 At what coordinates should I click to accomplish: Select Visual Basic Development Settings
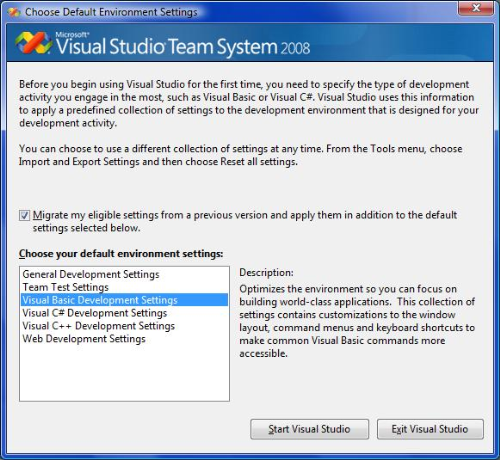click(x=124, y=300)
